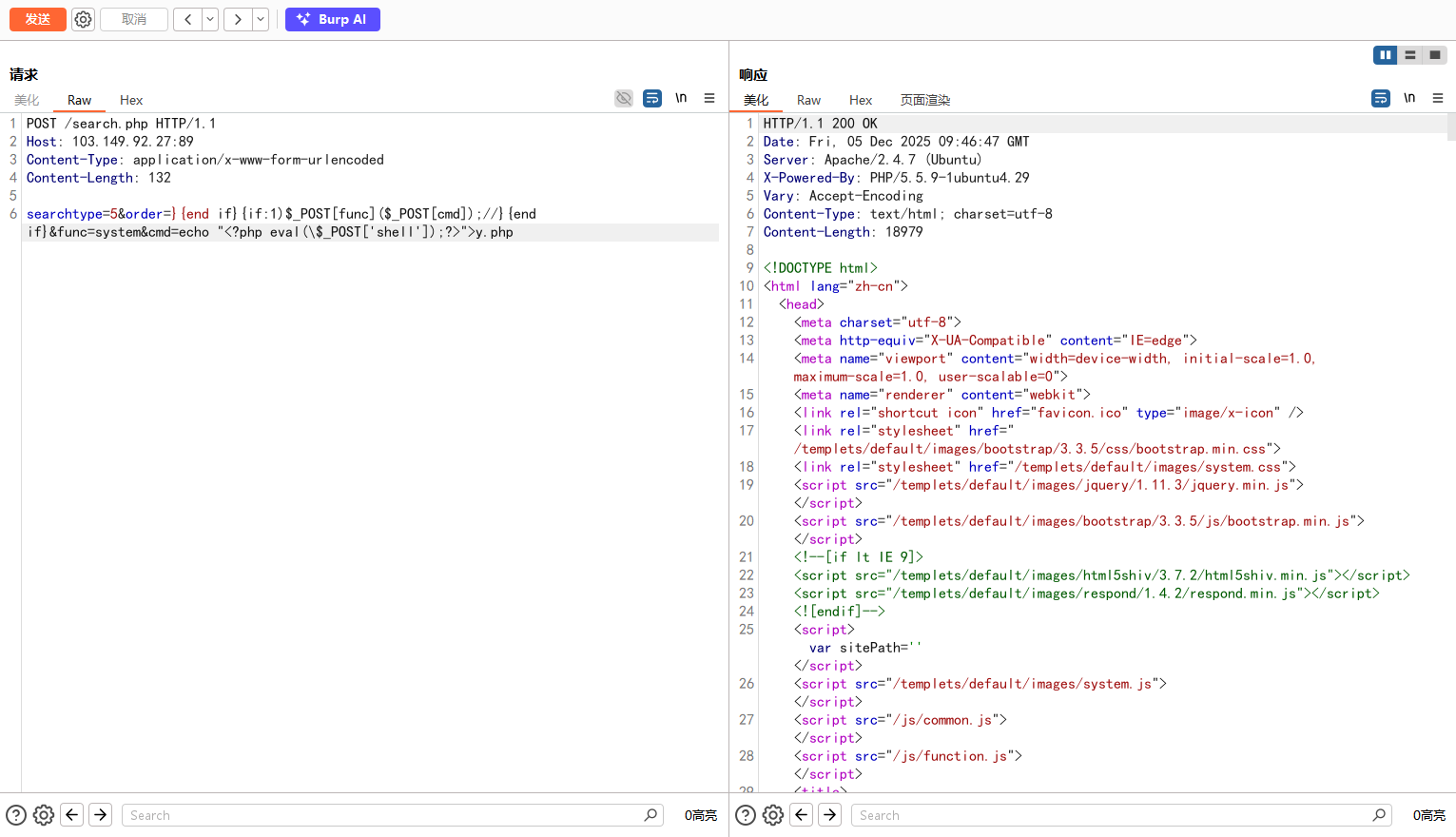The height and width of the screenshot is (837, 1456).
Task: Select top-bottom split layout view
Action: tap(1410, 55)
